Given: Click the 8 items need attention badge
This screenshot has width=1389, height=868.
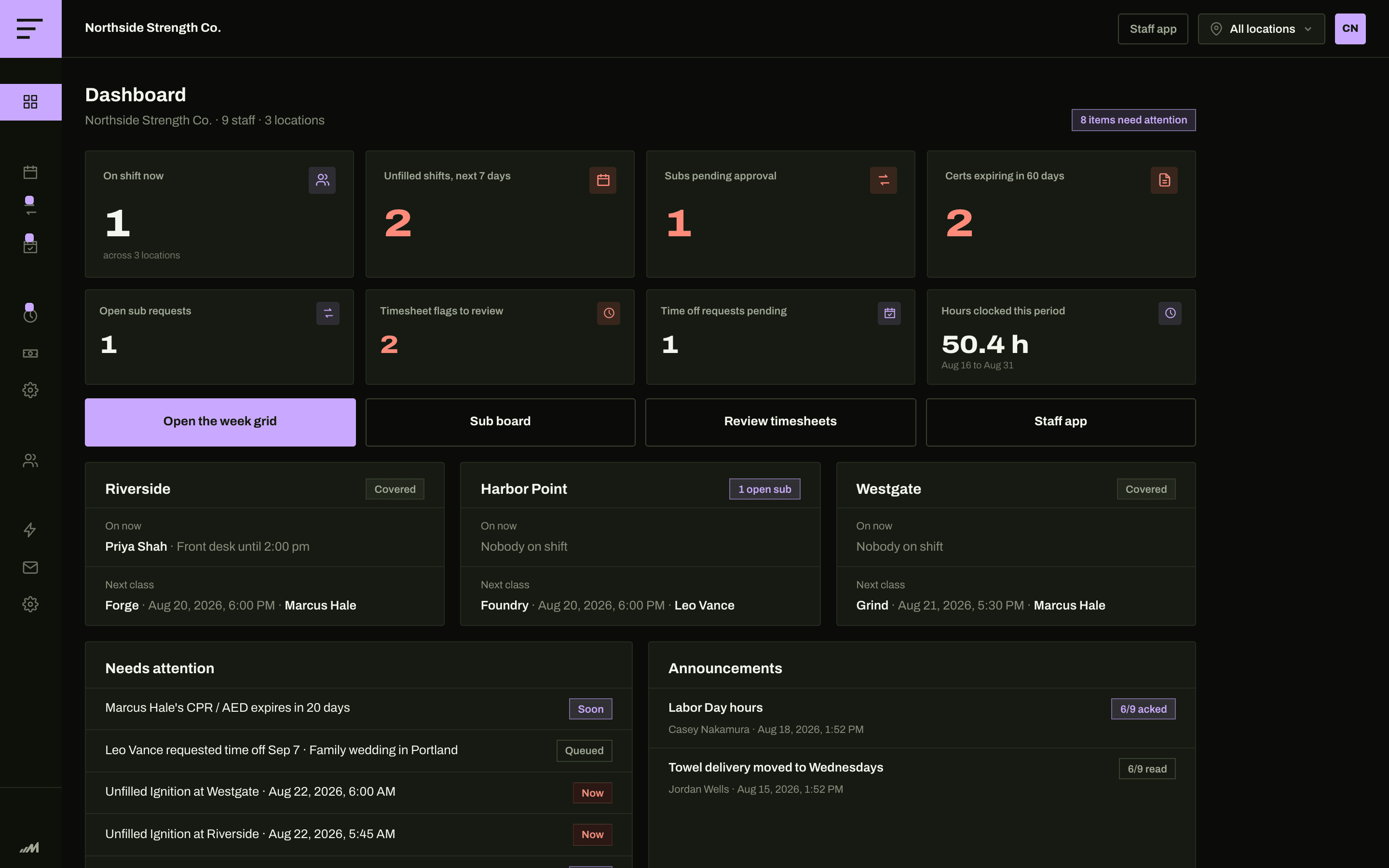Looking at the screenshot, I should pos(1133,120).
